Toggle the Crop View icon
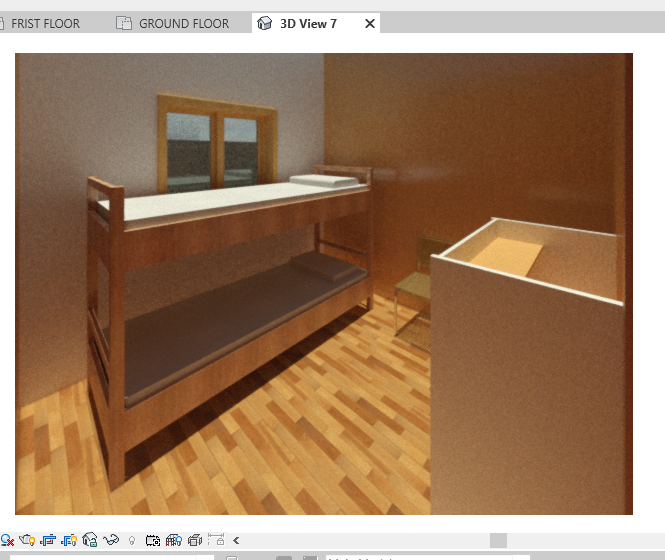Image resolution: width=665 pixels, height=560 pixels. coord(48,540)
